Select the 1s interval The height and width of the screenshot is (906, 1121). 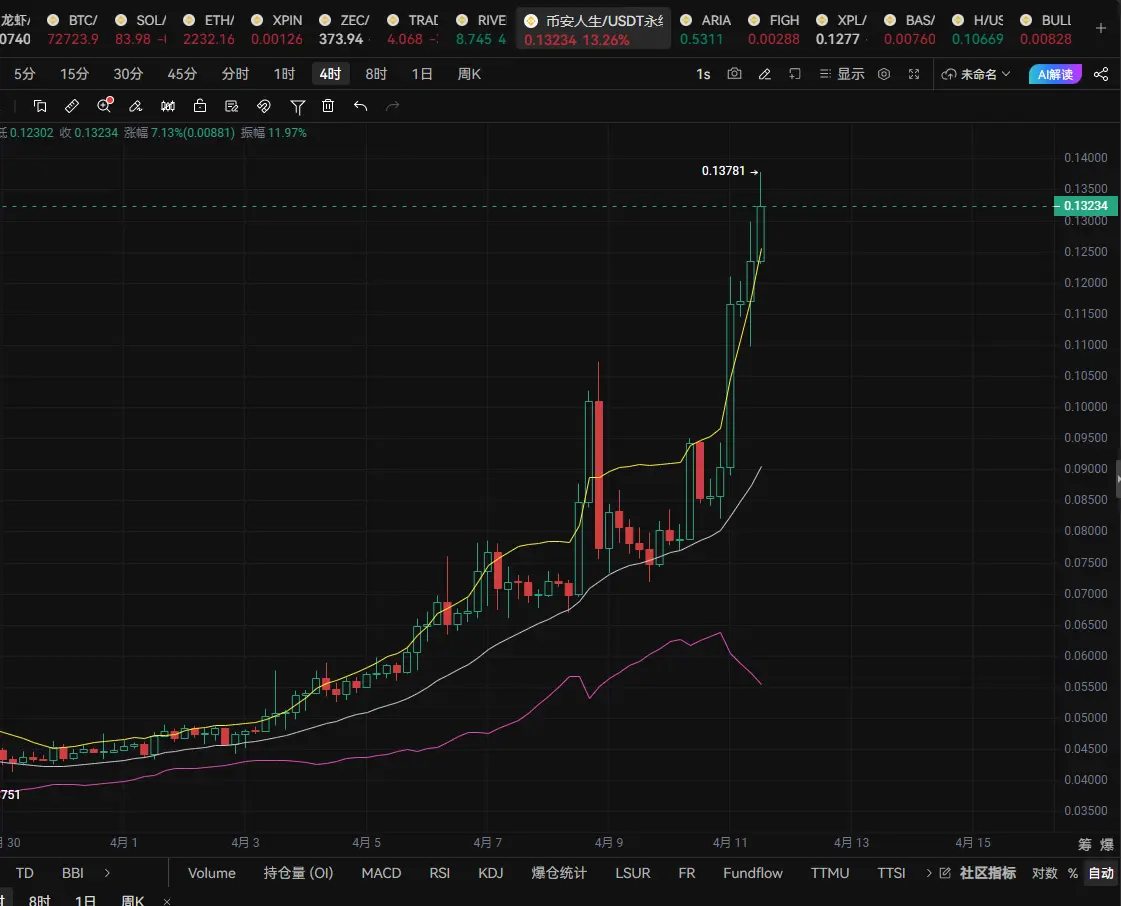(x=703, y=74)
